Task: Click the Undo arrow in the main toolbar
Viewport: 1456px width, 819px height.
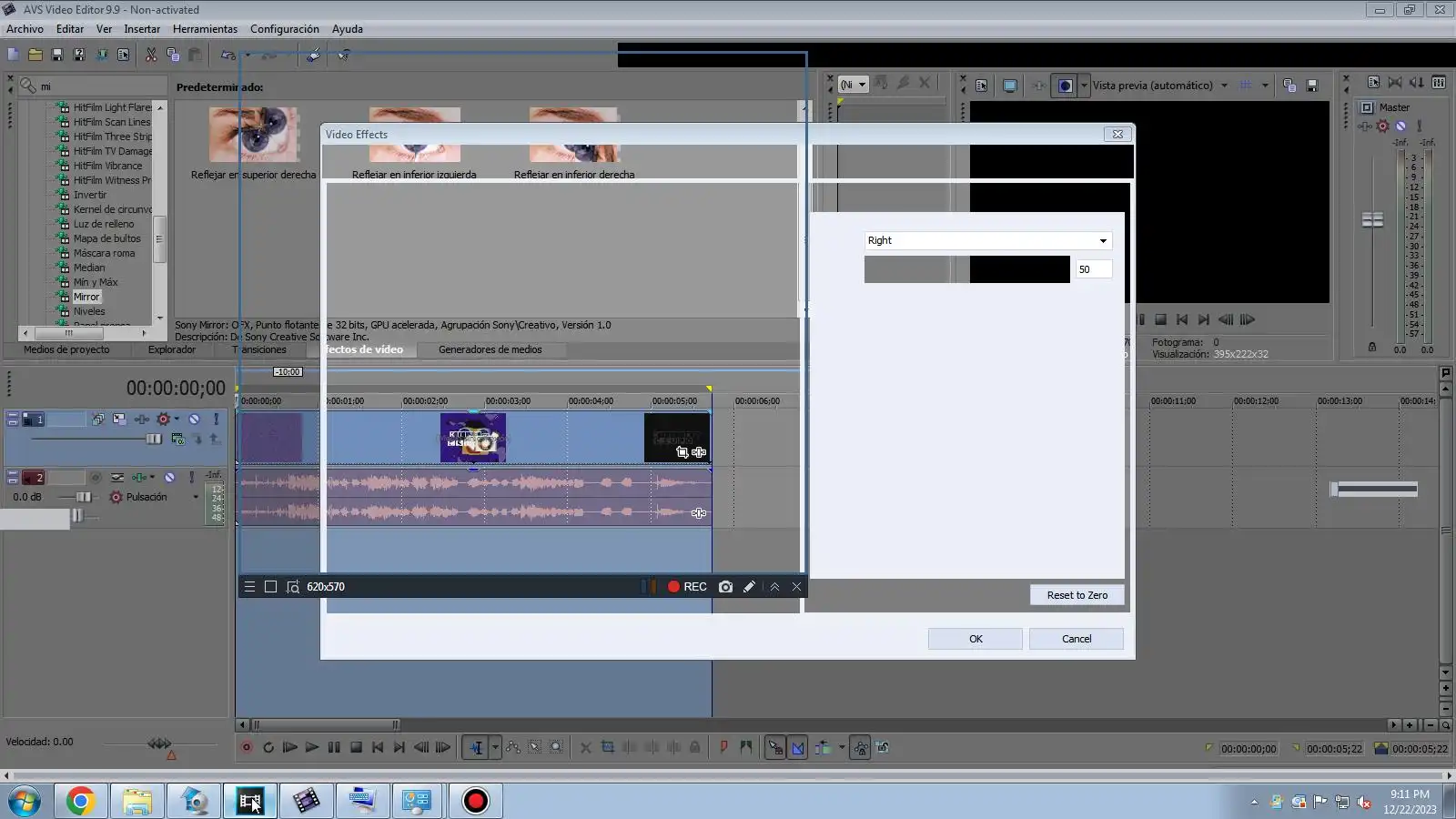Action: point(228,56)
